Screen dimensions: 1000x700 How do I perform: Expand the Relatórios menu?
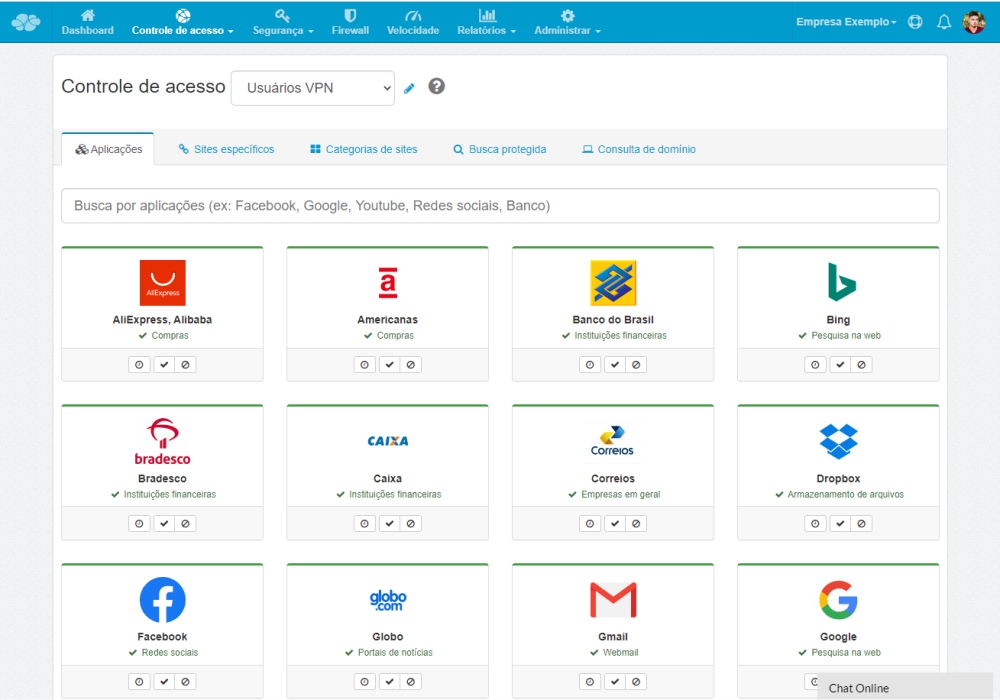(486, 22)
